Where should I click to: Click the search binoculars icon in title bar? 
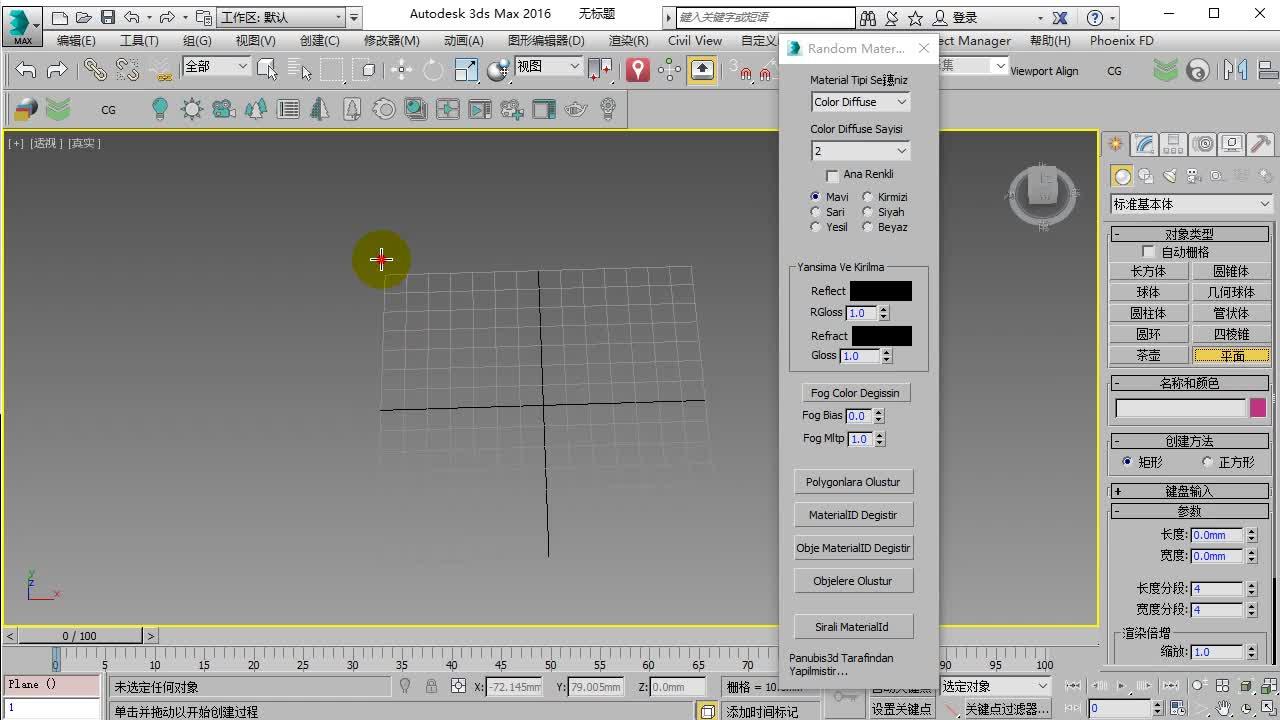[x=867, y=17]
